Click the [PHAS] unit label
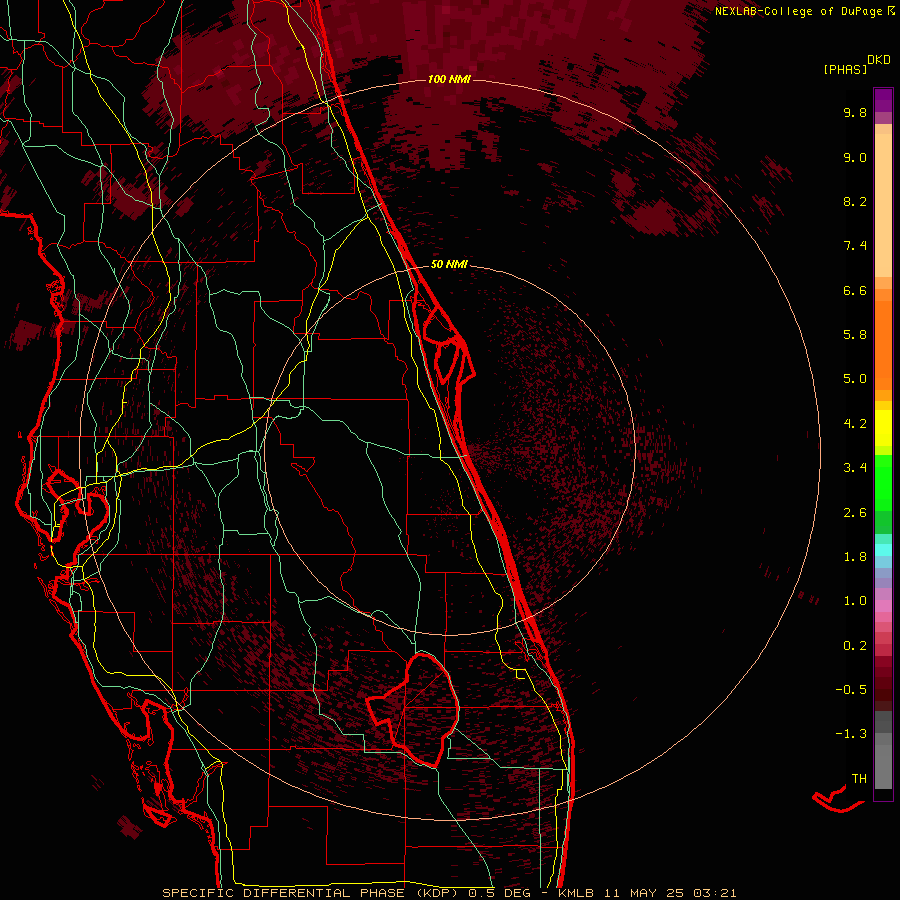The height and width of the screenshot is (900, 900). (x=845, y=69)
